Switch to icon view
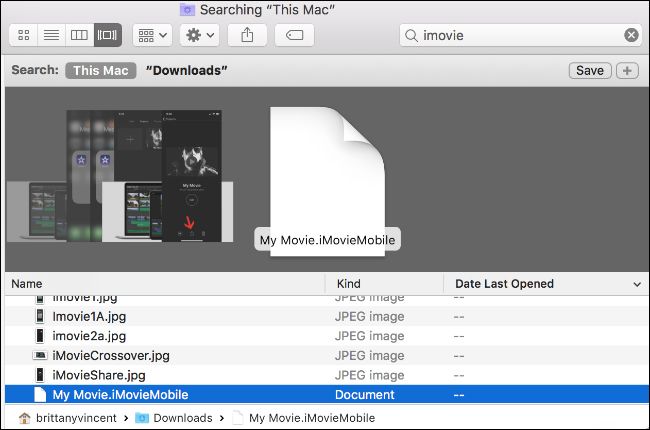The height and width of the screenshot is (430, 650). [24, 35]
